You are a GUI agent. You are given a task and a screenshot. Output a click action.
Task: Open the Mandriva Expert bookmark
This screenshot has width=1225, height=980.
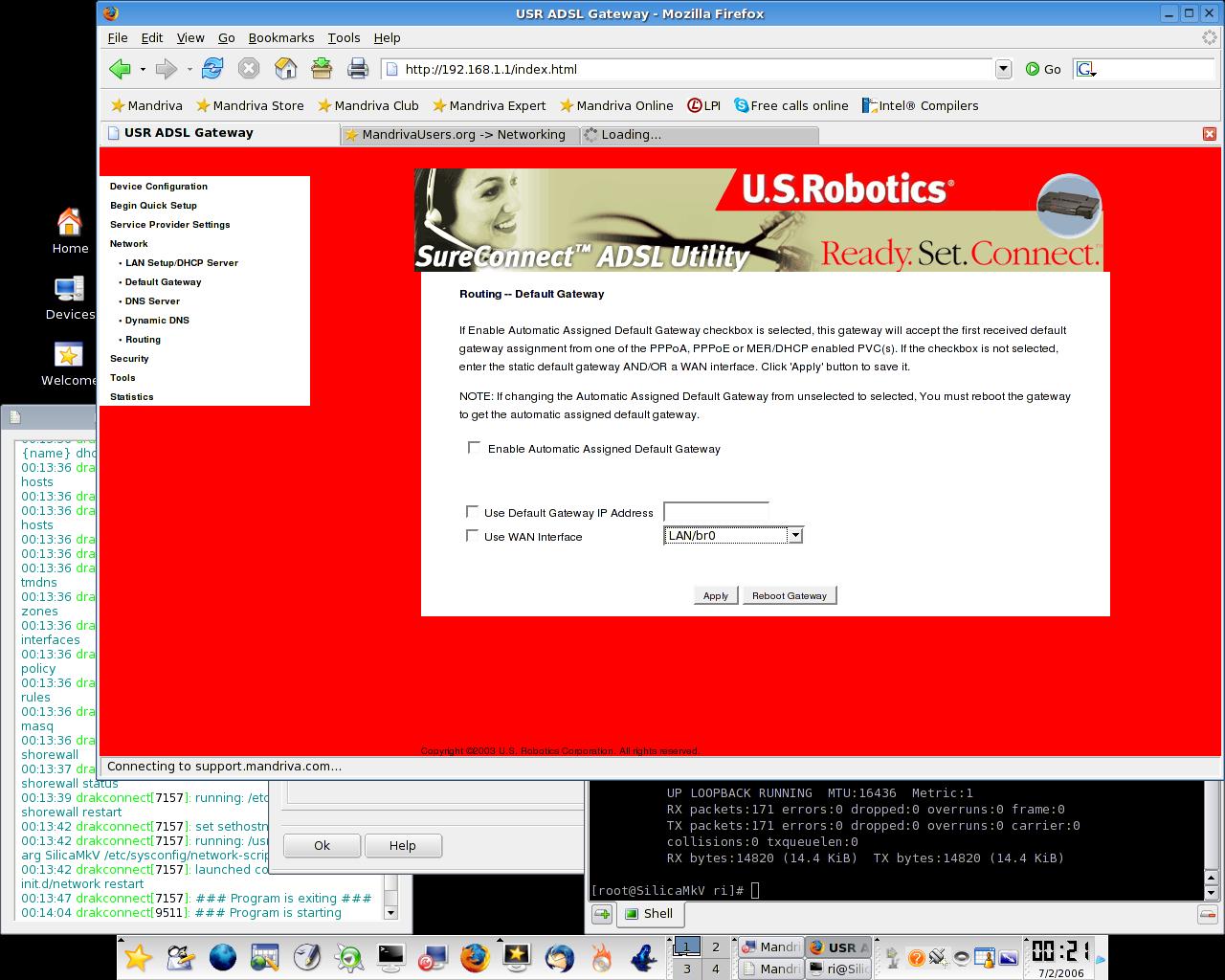point(489,105)
